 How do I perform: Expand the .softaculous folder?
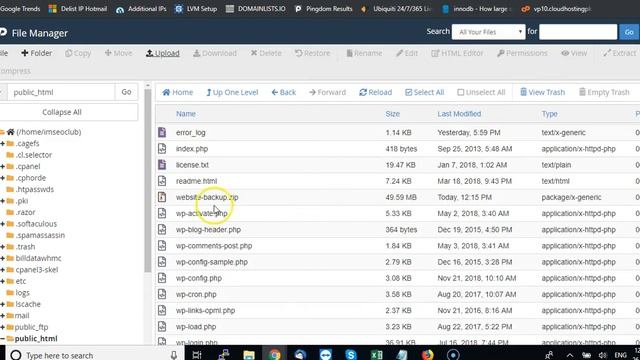pyautogui.click(x=2, y=224)
